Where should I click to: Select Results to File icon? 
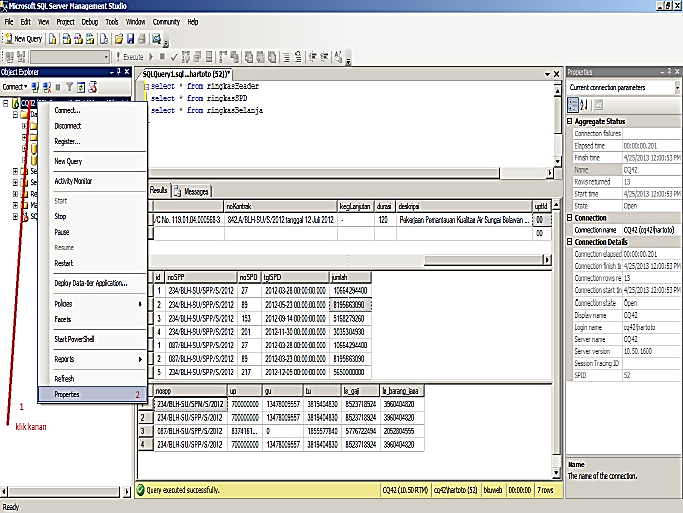point(272,57)
